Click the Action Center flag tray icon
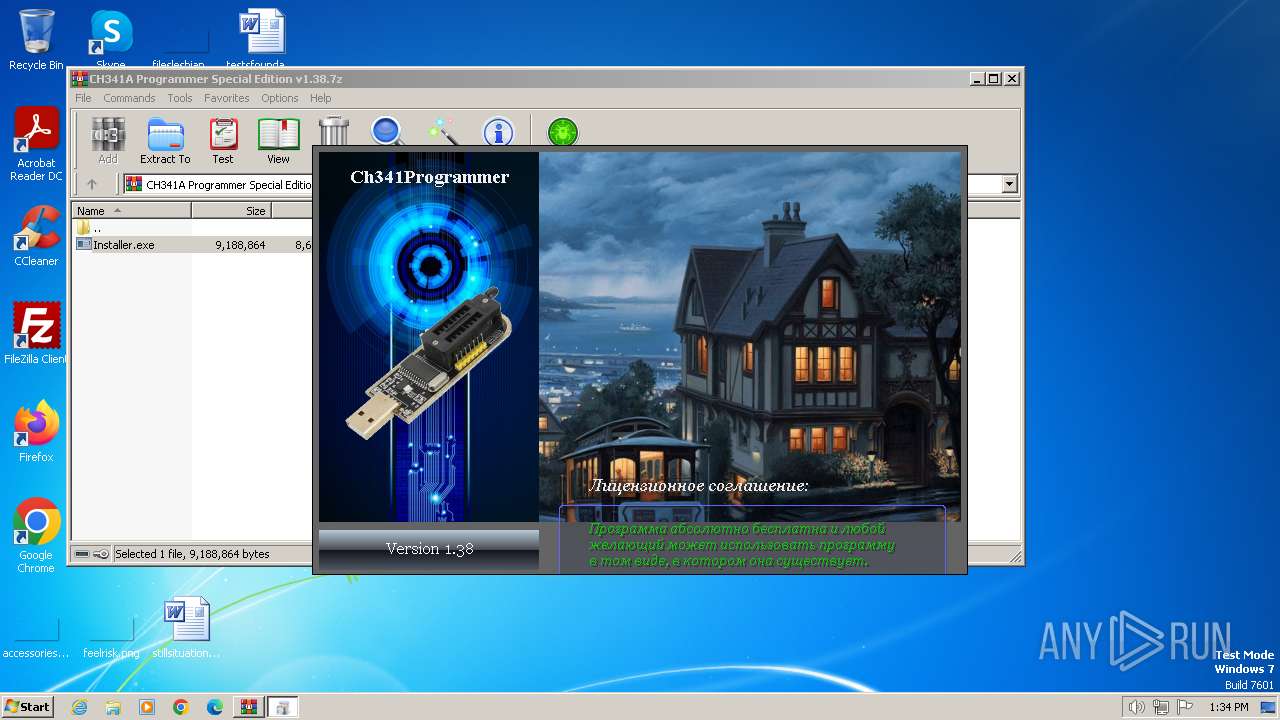1280x720 pixels. click(1186, 707)
